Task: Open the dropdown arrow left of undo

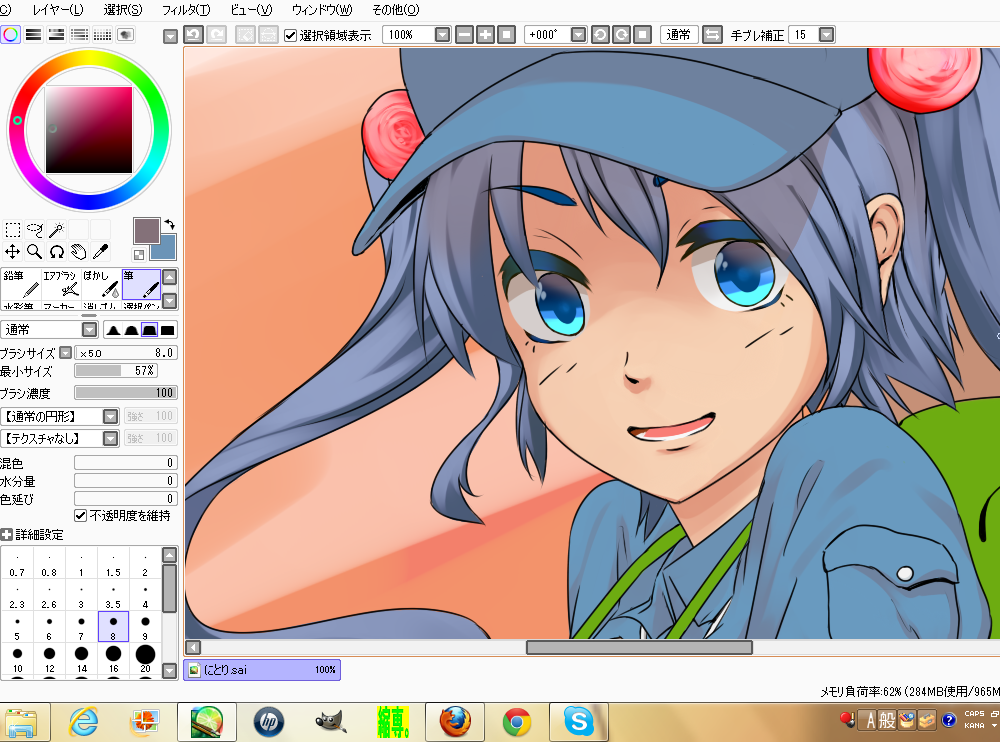Action: (170, 36)
